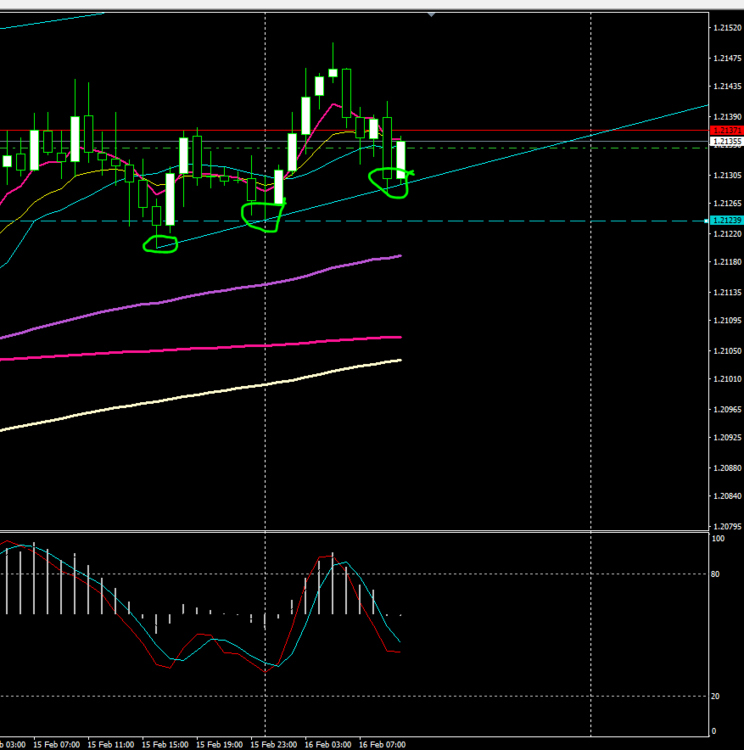Image resolution: width=744 pixels, height=750 pixels.
Task: Click the 1.21010 price scale value
Action: click(727, 379)
